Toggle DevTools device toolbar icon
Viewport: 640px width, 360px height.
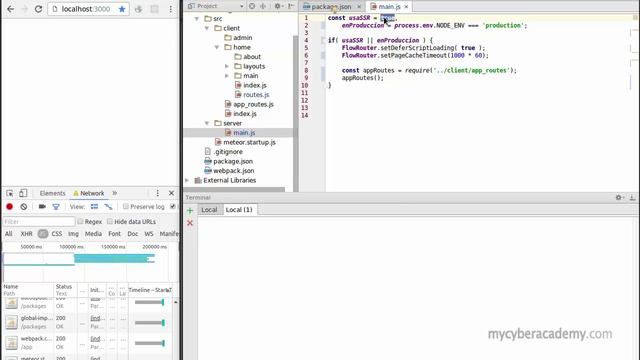click(23, 193)
